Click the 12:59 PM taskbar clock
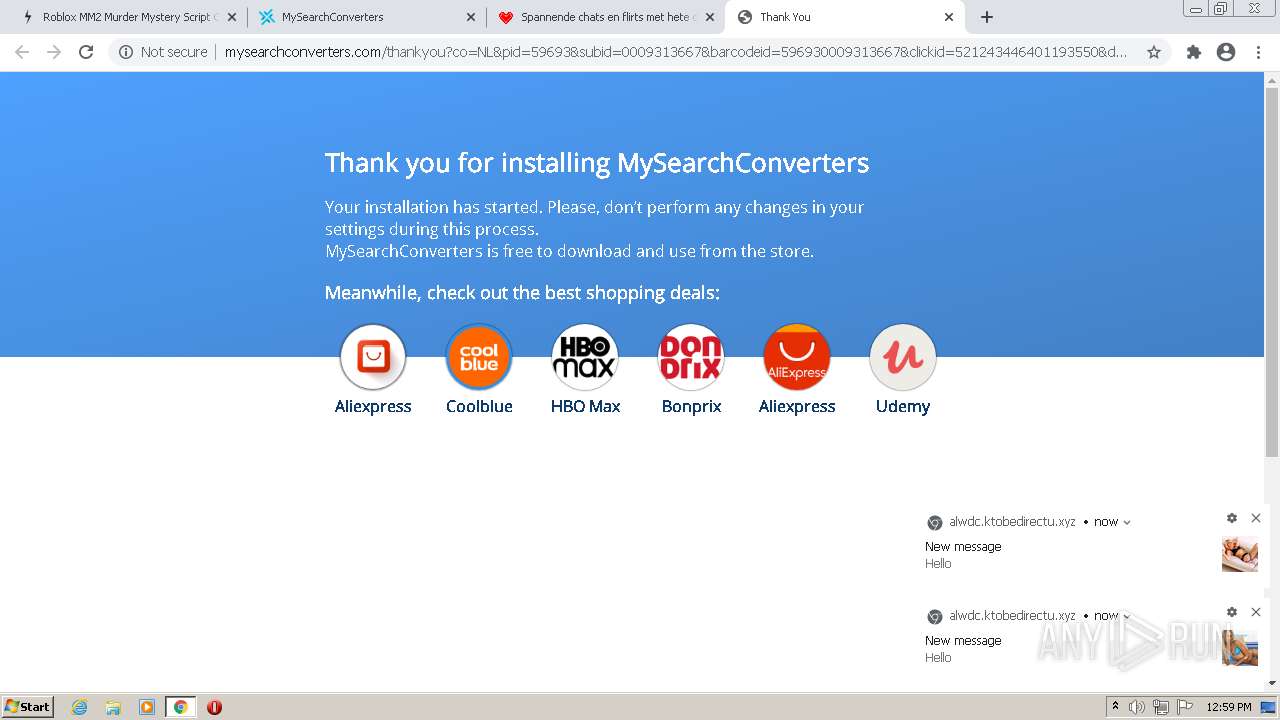Image resolution: width=1280 pixels, height=720 pixels. (1229, 707)
